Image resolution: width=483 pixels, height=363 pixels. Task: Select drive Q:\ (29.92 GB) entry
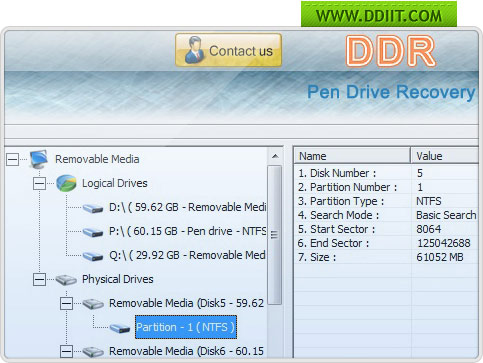click(x=187, y=255)
